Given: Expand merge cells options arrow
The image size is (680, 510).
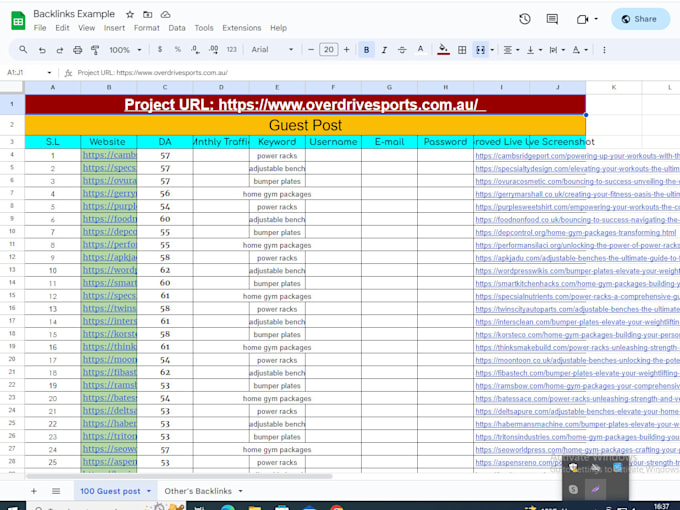Looking at the screenshot, I should coord(492,50).
